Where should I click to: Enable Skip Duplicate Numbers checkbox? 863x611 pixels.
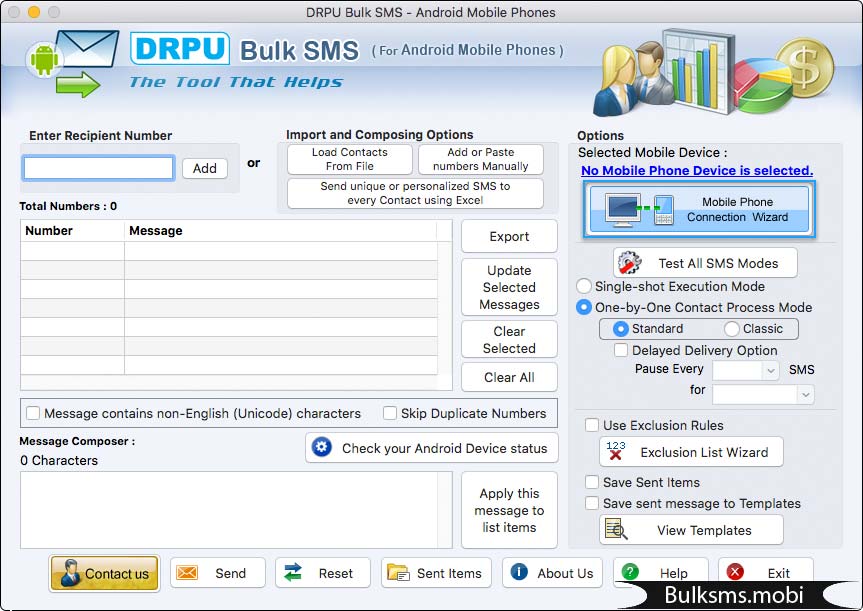390,413
